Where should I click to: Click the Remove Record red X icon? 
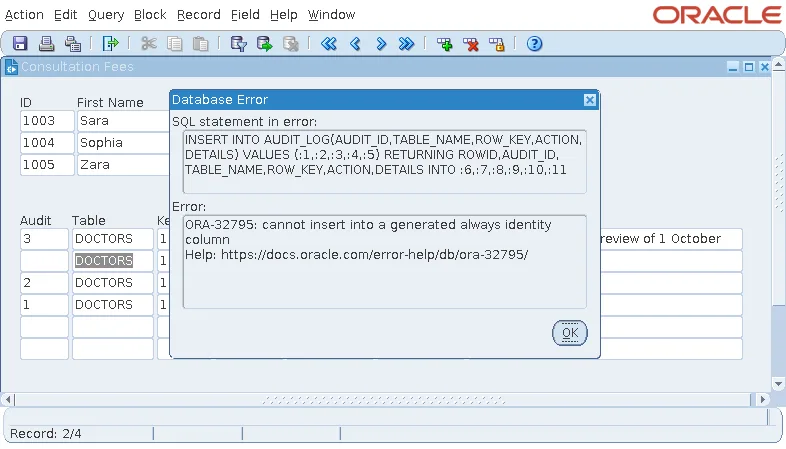(x=471, y=44)
